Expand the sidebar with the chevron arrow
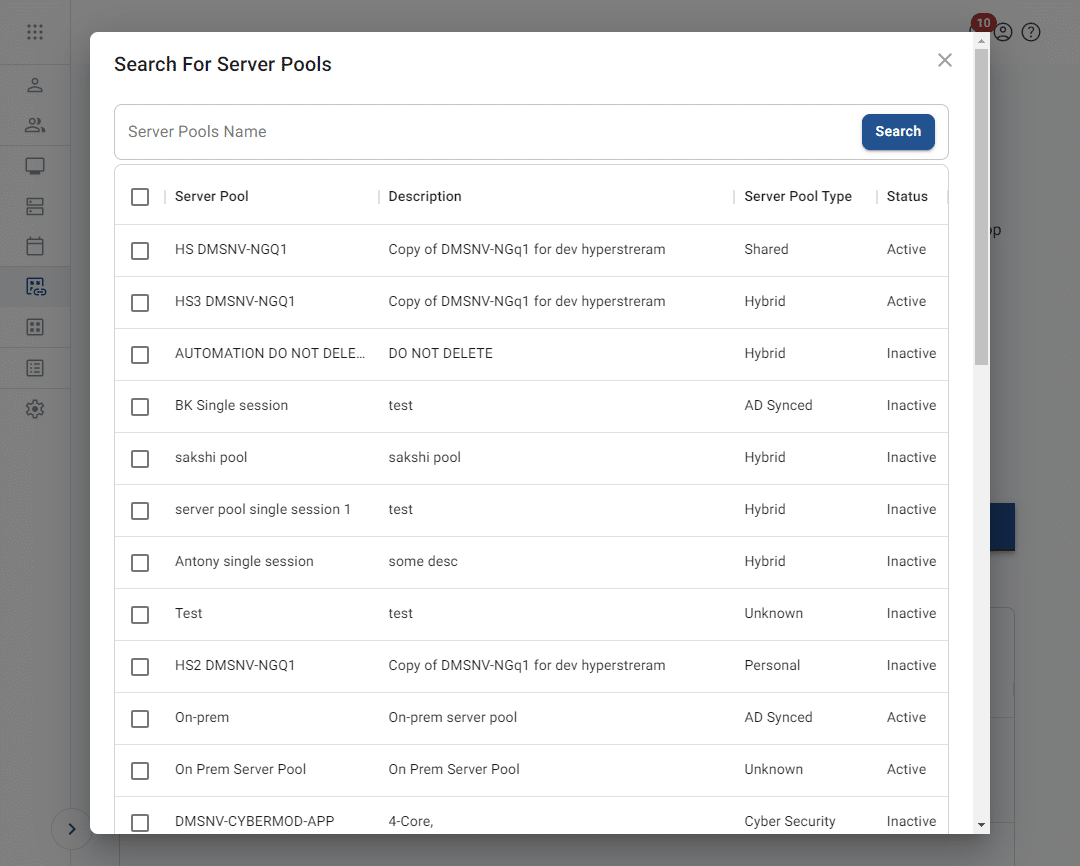 pyautogui.click(x=71, y=828)
